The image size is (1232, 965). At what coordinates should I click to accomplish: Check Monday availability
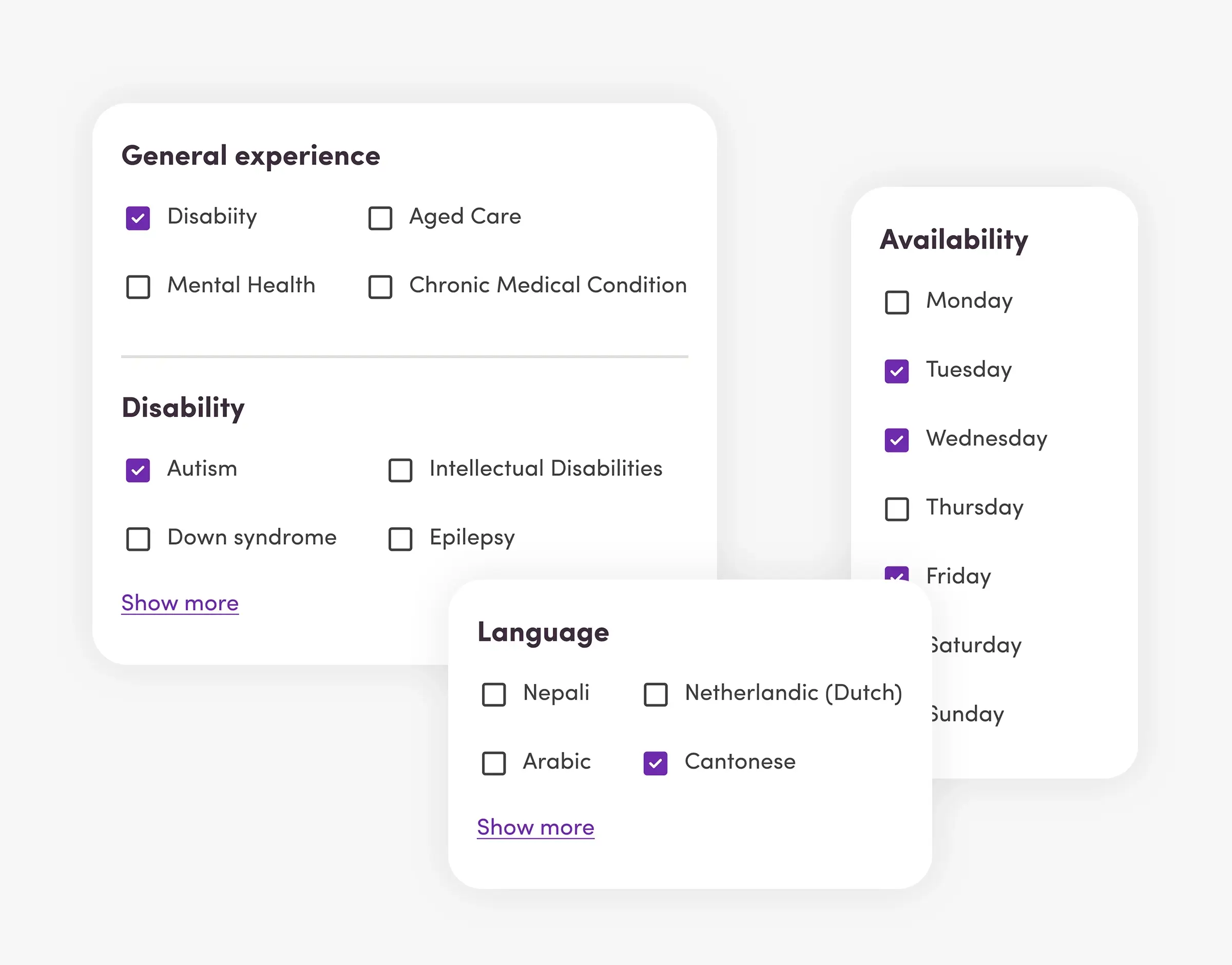(x=896, y=302)
